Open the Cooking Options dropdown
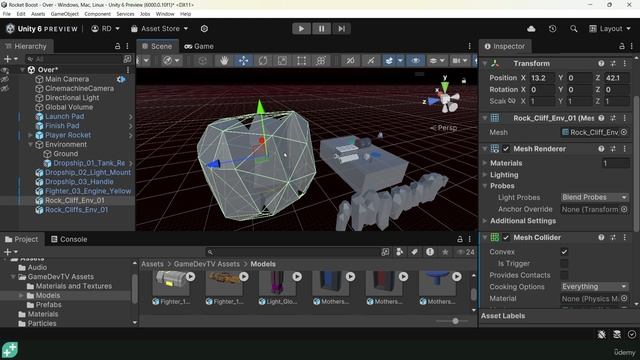The width and height of the screenshot is (640, 360). 594,287
